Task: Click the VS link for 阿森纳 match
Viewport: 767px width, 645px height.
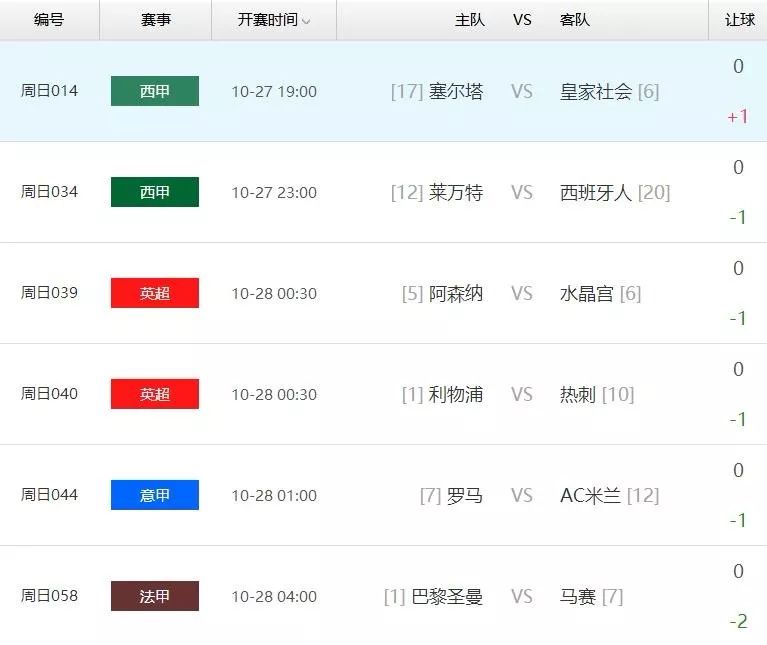Action: [522, 293]
